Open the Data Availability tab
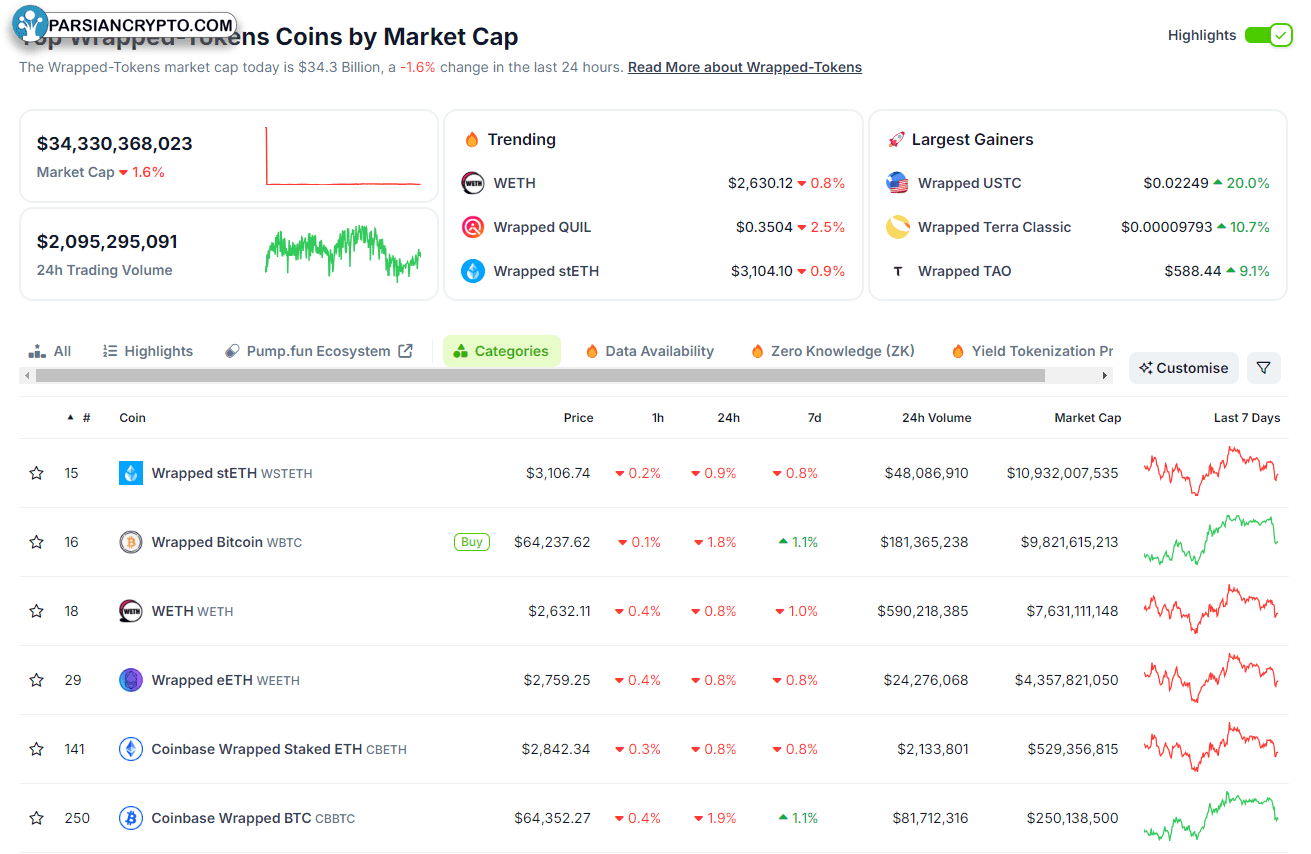Screen dimensions: 1311x854 coord(649,351)
